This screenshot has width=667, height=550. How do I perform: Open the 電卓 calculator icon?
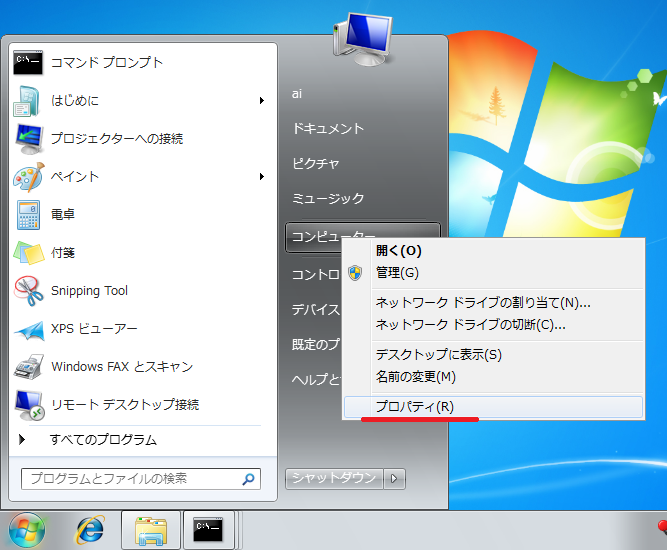point(28,215)
